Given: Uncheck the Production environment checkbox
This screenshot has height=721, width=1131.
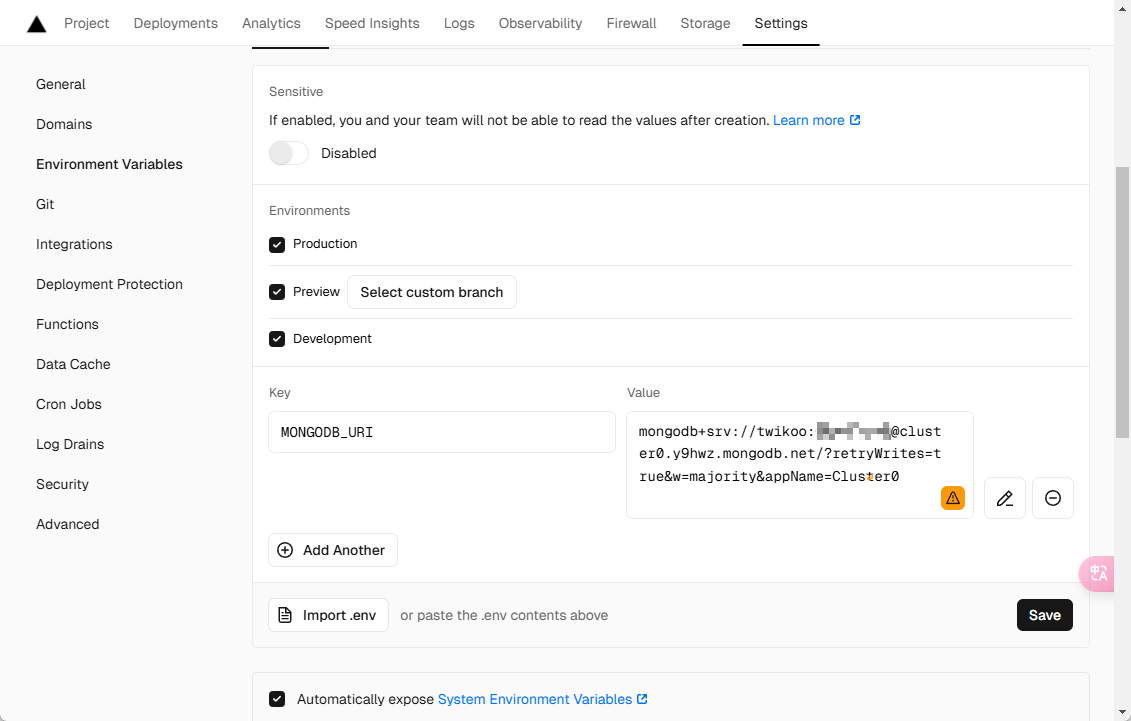Looking at the screenshot, I should (277, 244).
